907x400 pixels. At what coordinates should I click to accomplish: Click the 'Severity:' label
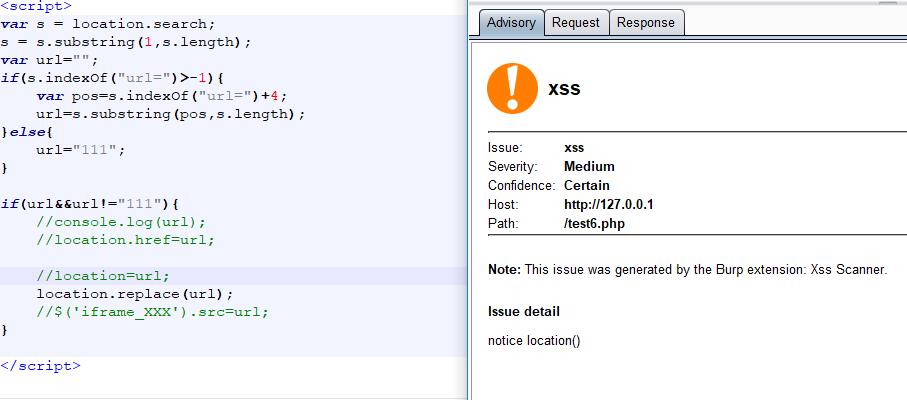point(513,167)
